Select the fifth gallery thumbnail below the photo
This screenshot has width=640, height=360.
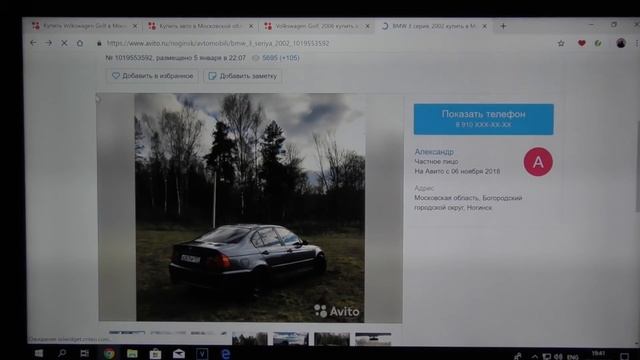point(291,338)
